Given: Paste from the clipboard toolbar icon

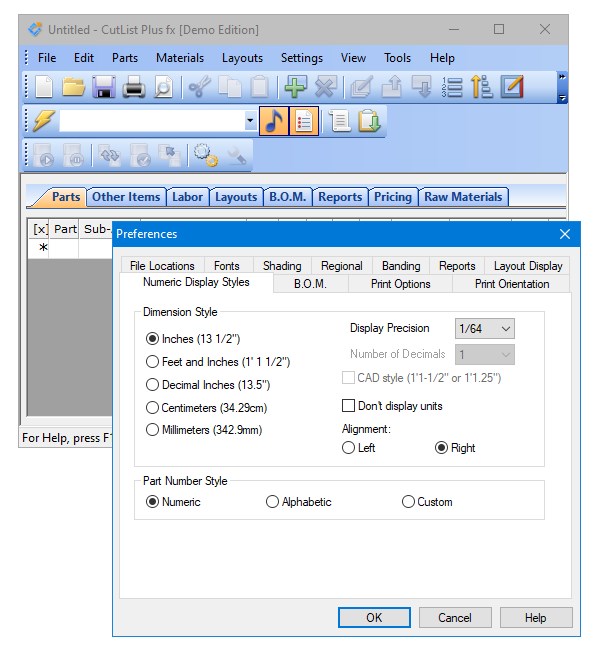Looking at the screenshot, I should 259,87.
